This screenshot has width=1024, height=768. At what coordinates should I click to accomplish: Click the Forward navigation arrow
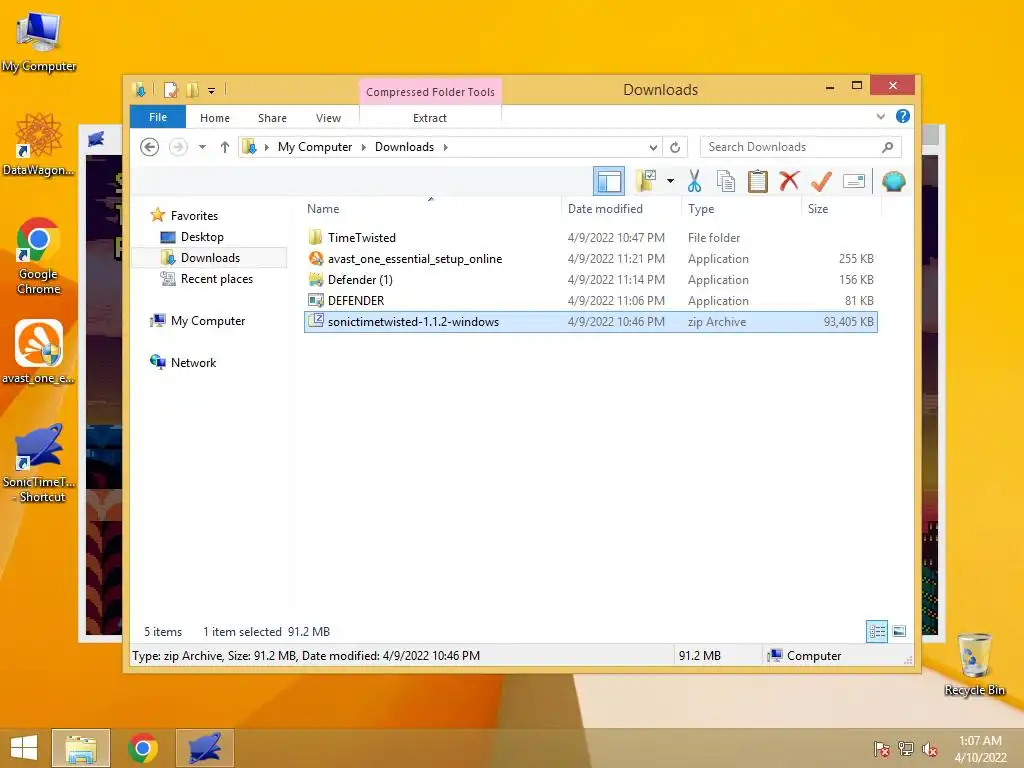pos(178,147)
